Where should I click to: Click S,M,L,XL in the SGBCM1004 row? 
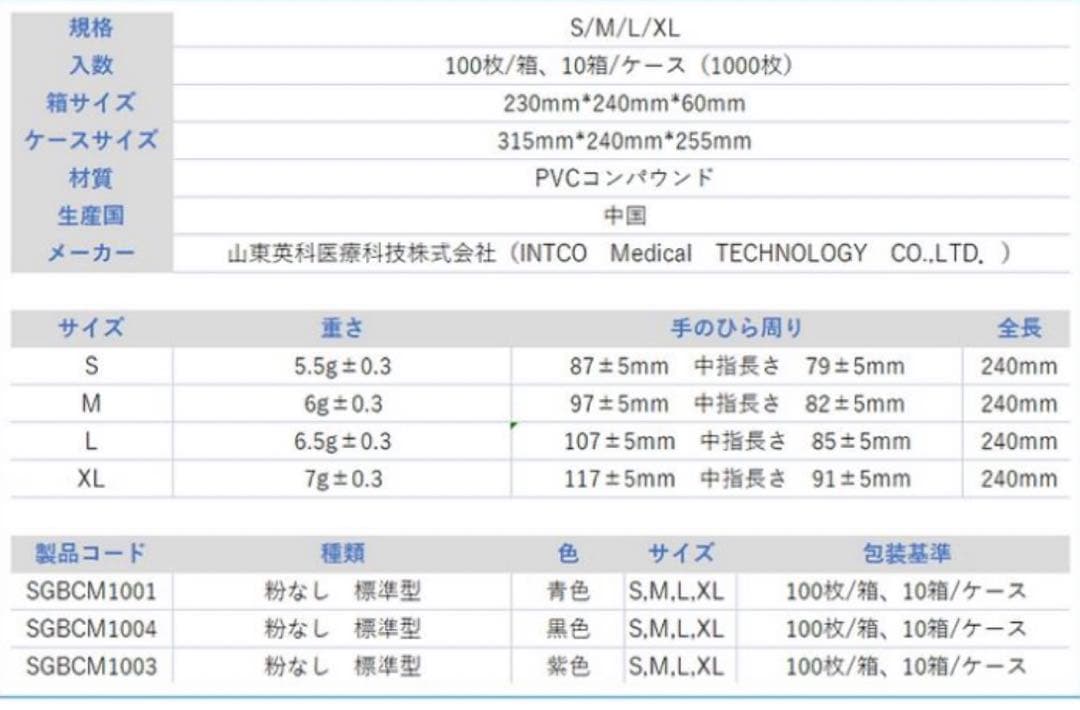coord(676,628)
